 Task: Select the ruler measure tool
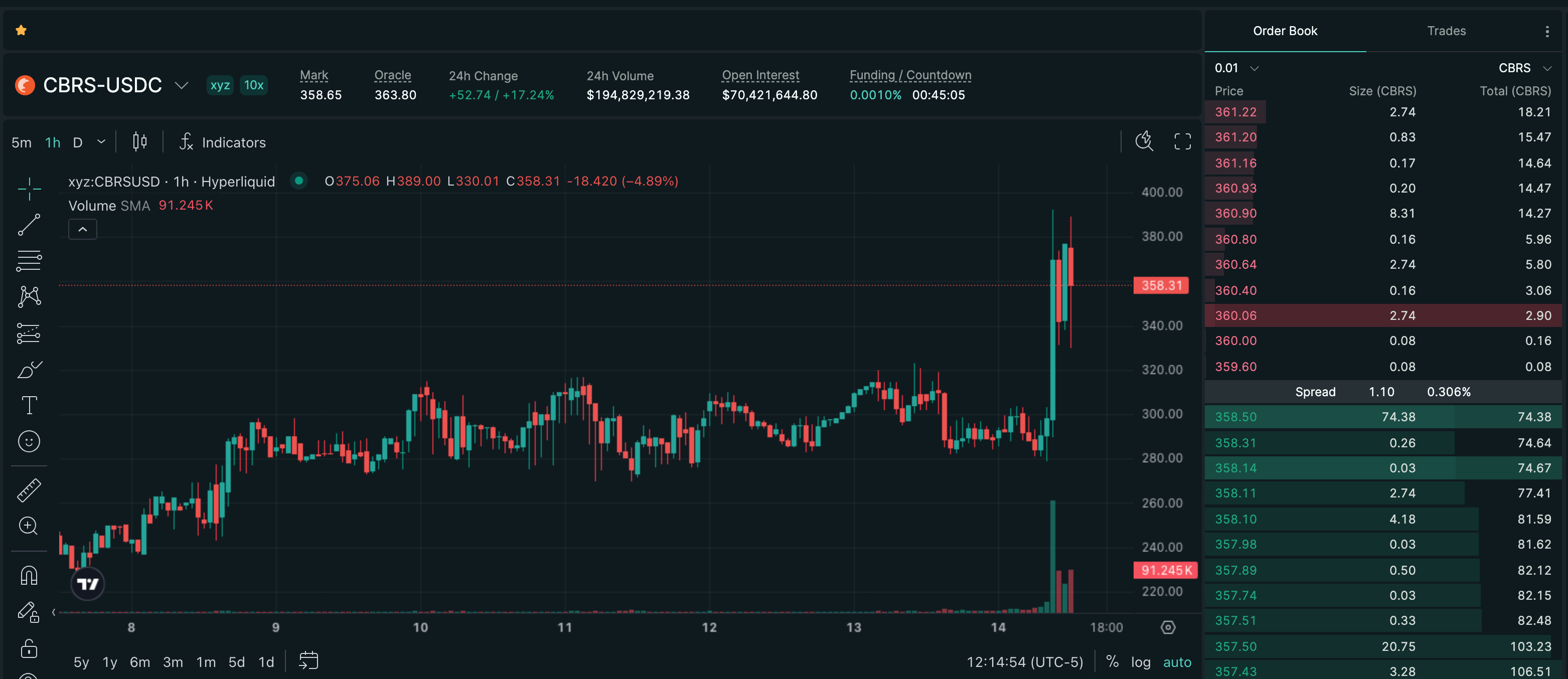(x=29, y=490)
